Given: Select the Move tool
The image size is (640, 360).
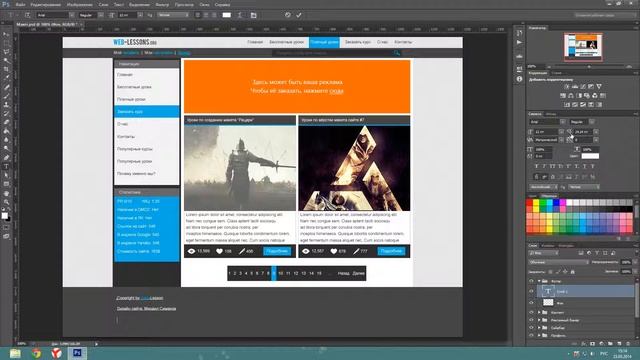Looking at the screenshot, I should [x=6, y=34].
